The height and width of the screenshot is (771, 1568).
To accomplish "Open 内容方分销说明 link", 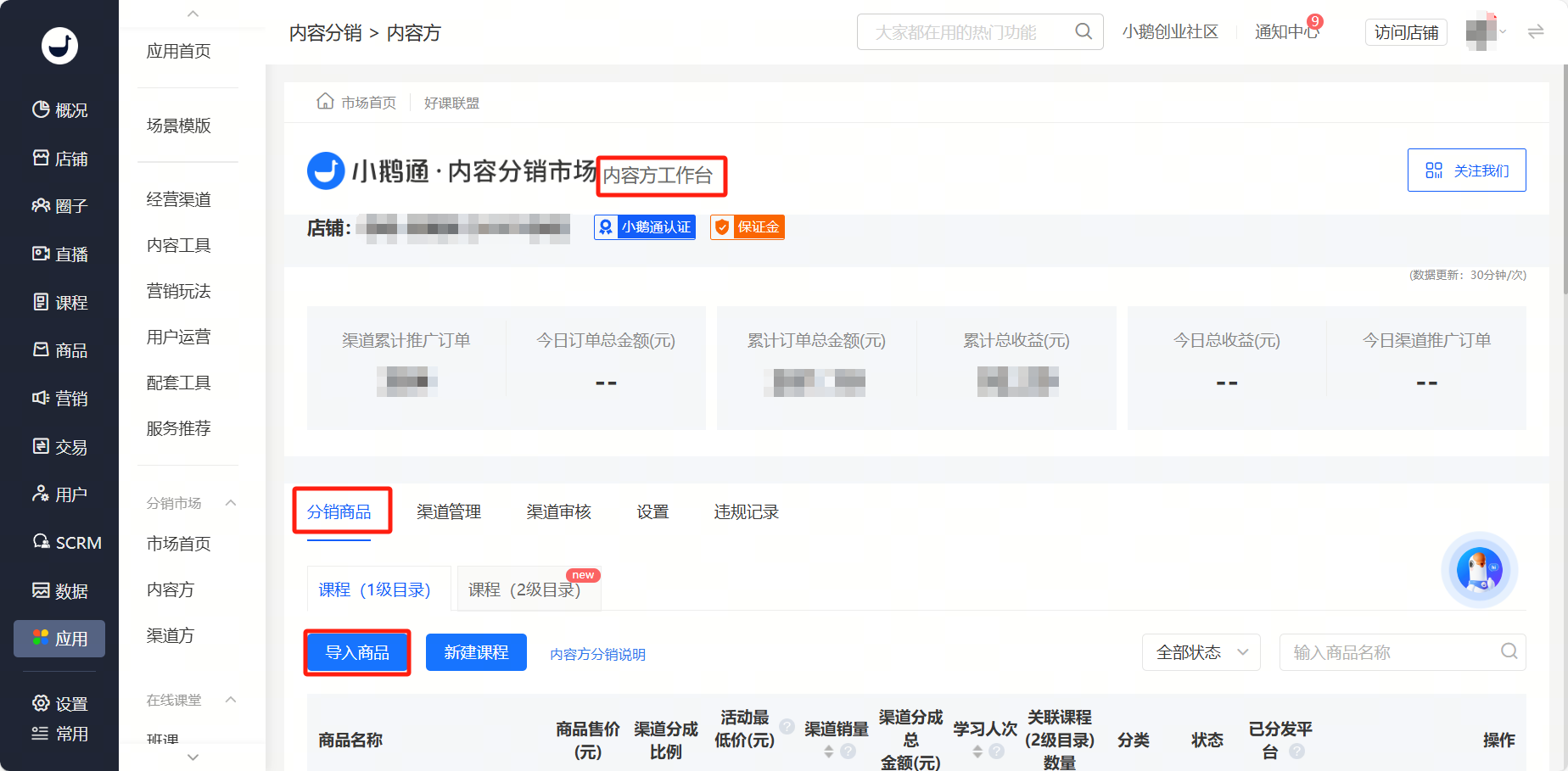I will [x=597, y=654].
